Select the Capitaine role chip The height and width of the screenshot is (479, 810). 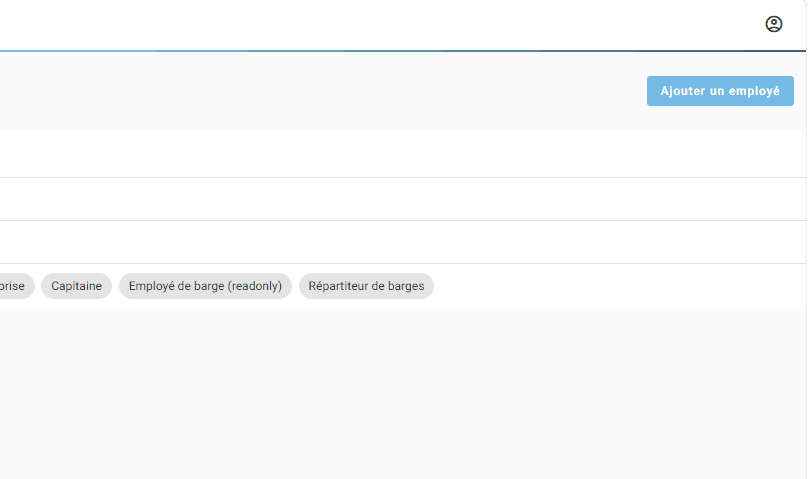pos(76,286)
